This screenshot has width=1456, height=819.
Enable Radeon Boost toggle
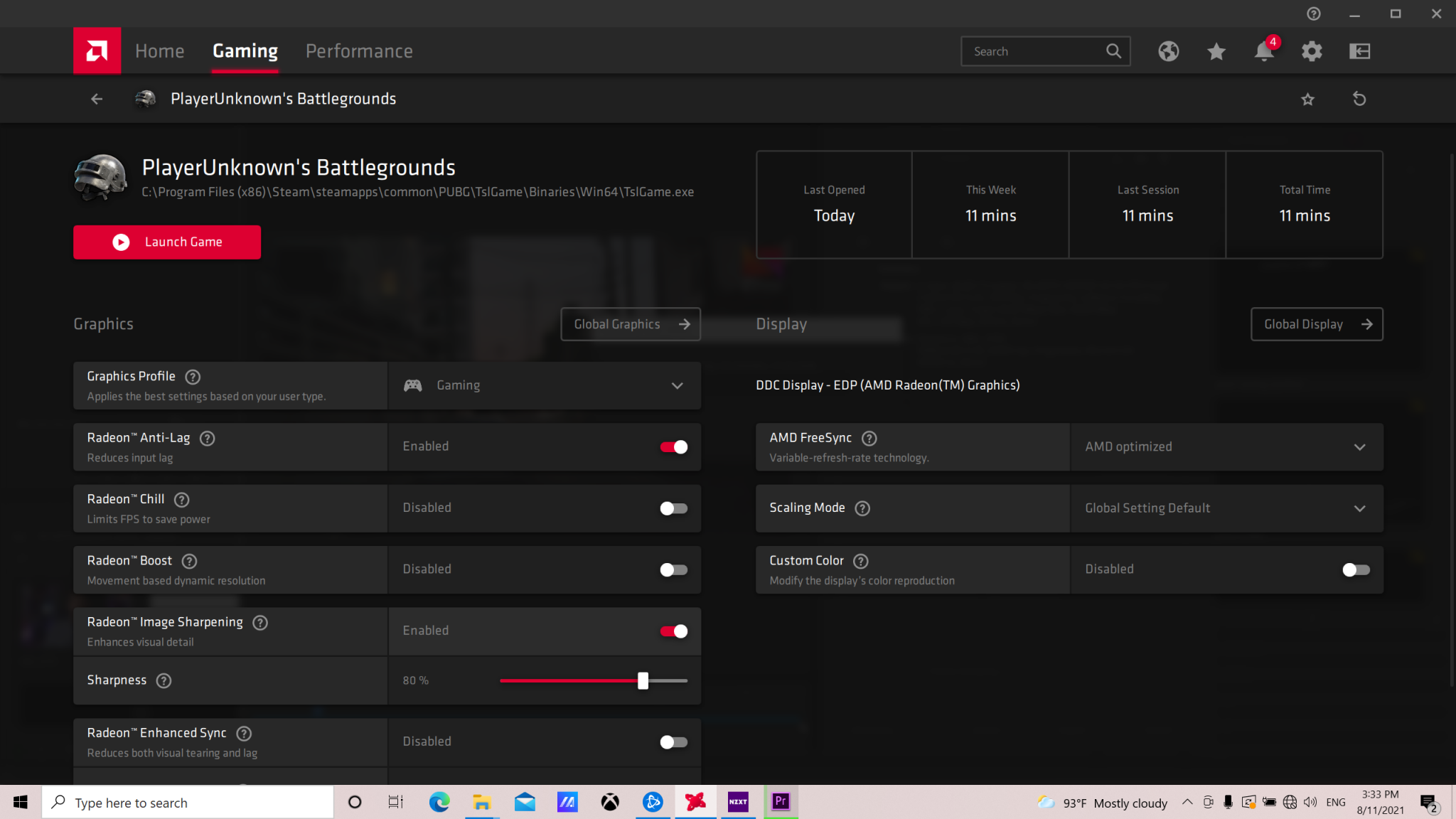(x=673, y=569)
